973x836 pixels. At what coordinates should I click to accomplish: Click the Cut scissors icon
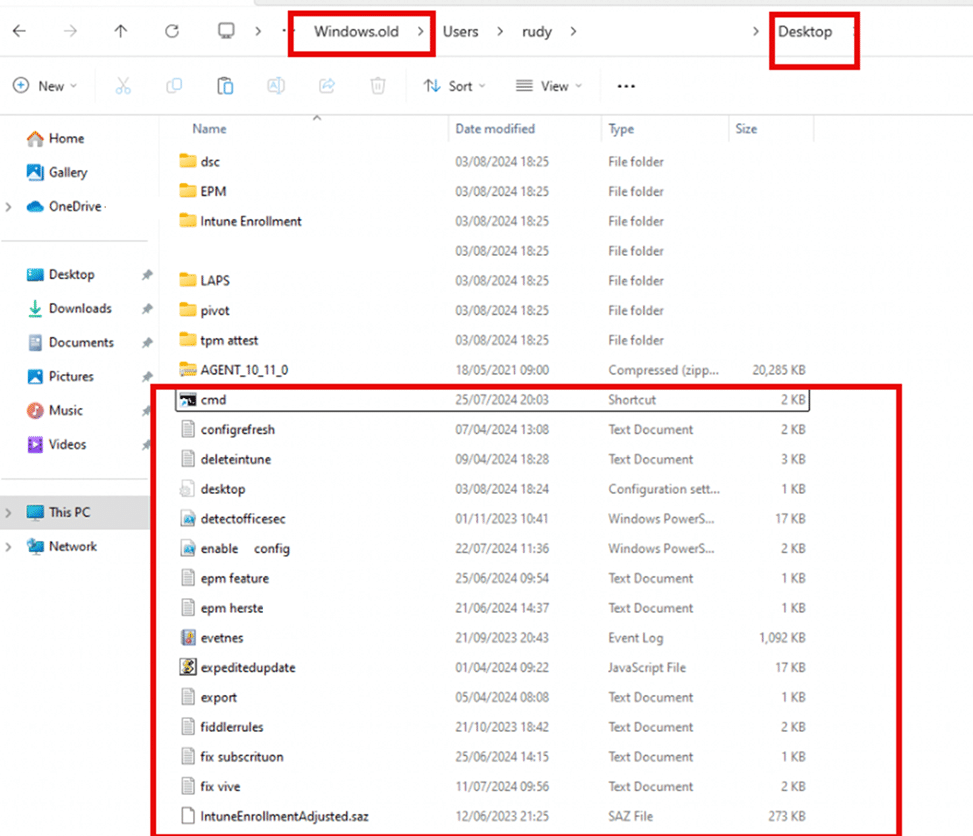(123, 86)
